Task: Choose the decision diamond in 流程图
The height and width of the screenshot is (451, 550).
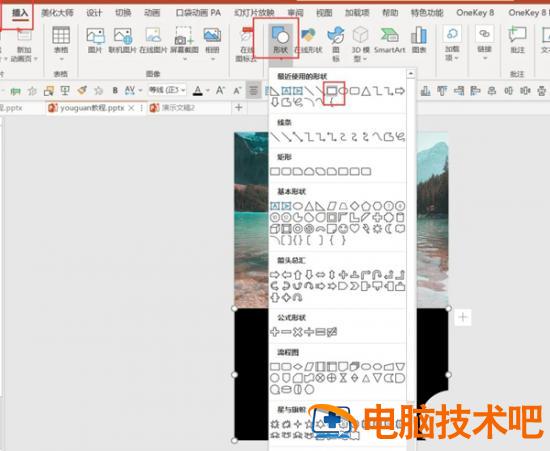Action: pos(298,366)
